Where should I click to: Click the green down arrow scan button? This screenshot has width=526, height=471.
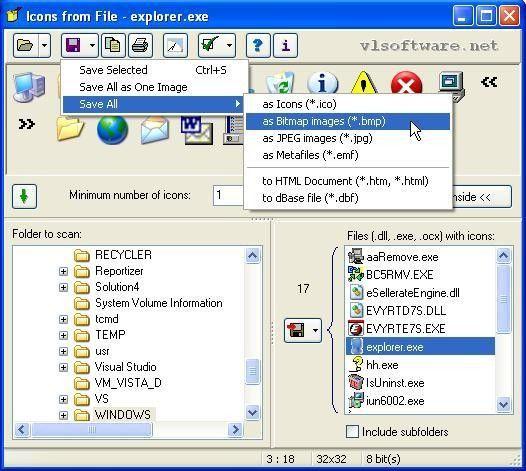(x=24, y=196)
